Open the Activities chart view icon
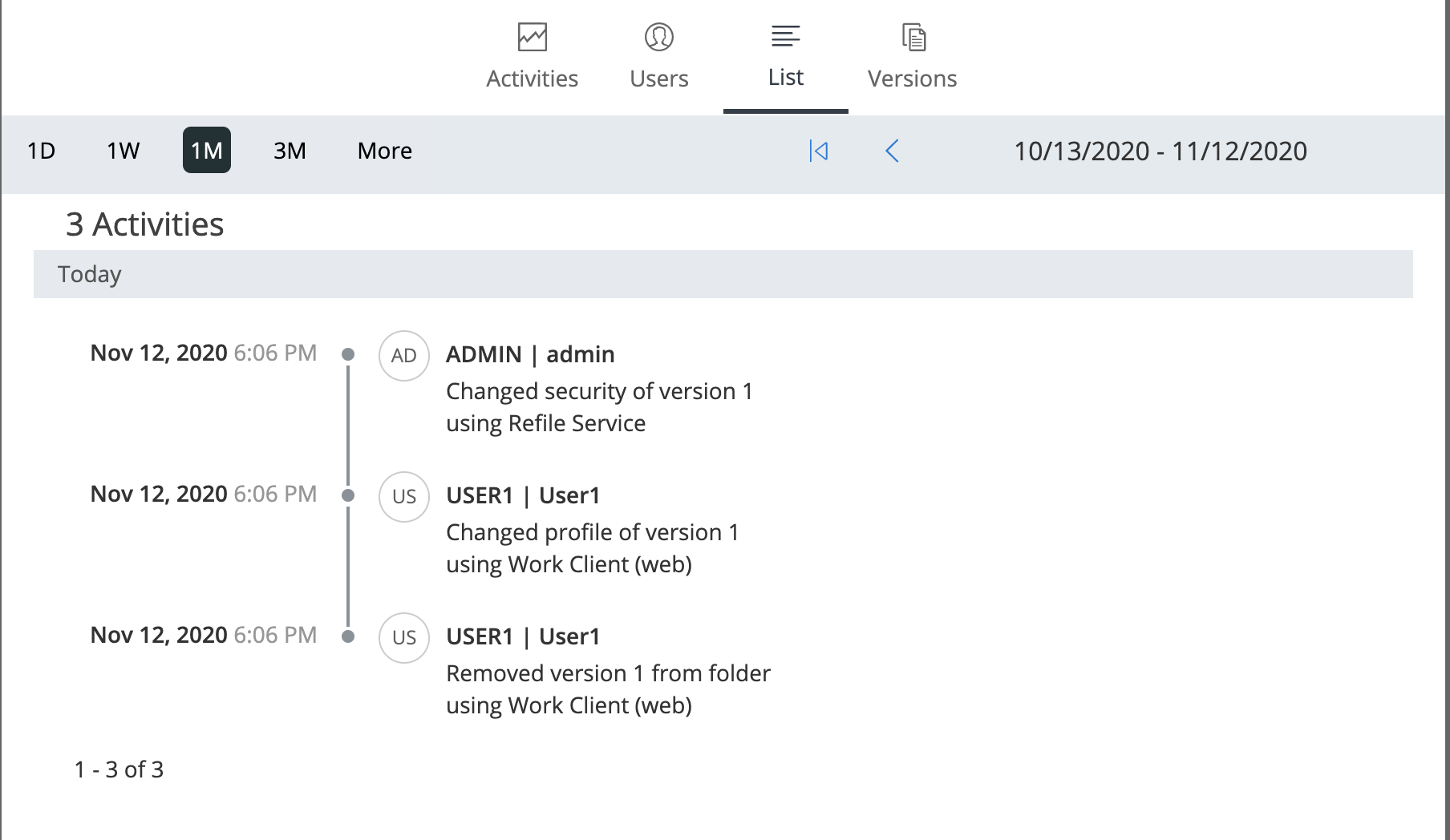 (x=532, y=37)
